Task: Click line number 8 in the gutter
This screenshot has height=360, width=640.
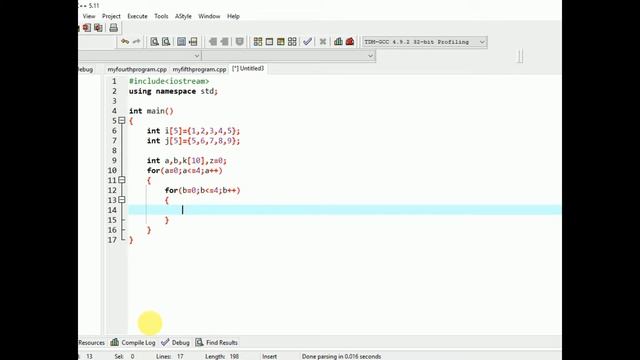Action: pos(114,151)
